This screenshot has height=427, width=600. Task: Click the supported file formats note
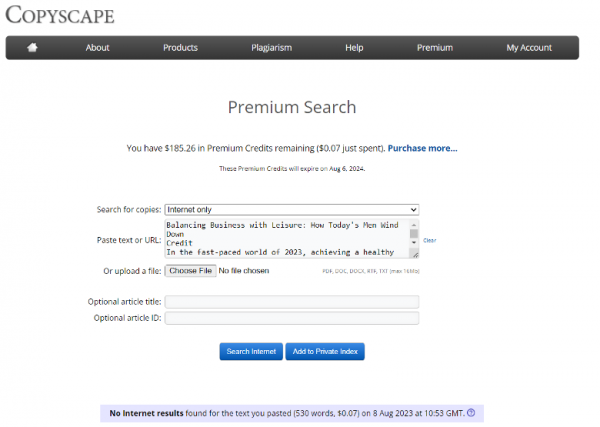[x=371, y=271]
